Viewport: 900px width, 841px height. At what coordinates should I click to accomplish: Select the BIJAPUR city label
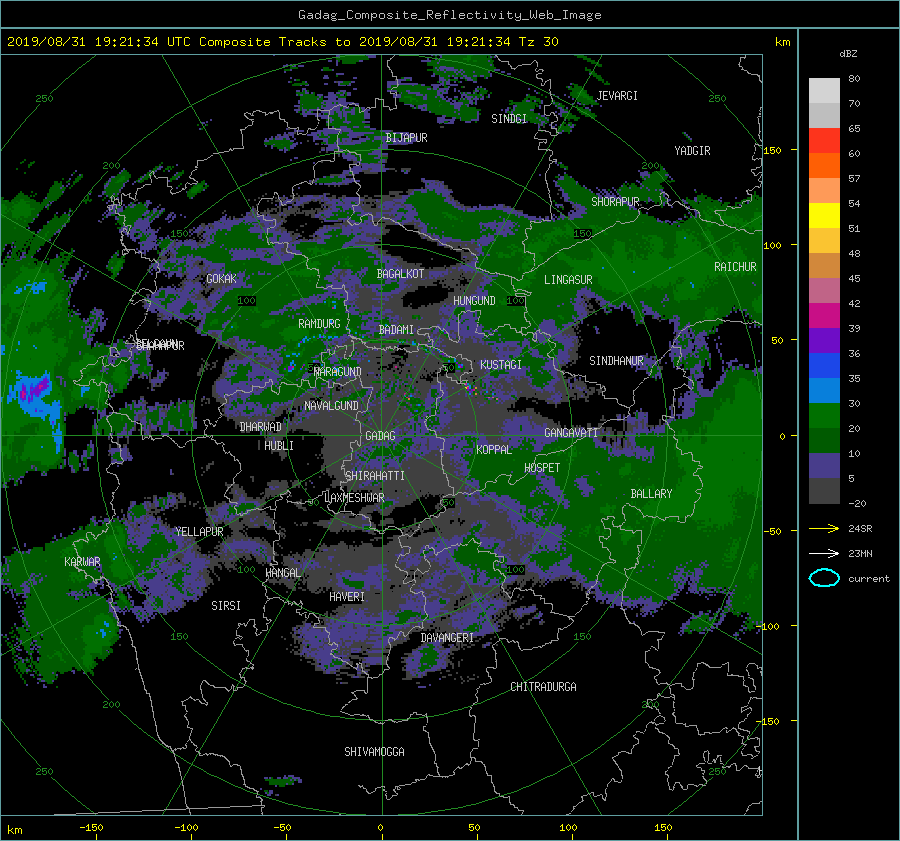click(x=406, y=138)
